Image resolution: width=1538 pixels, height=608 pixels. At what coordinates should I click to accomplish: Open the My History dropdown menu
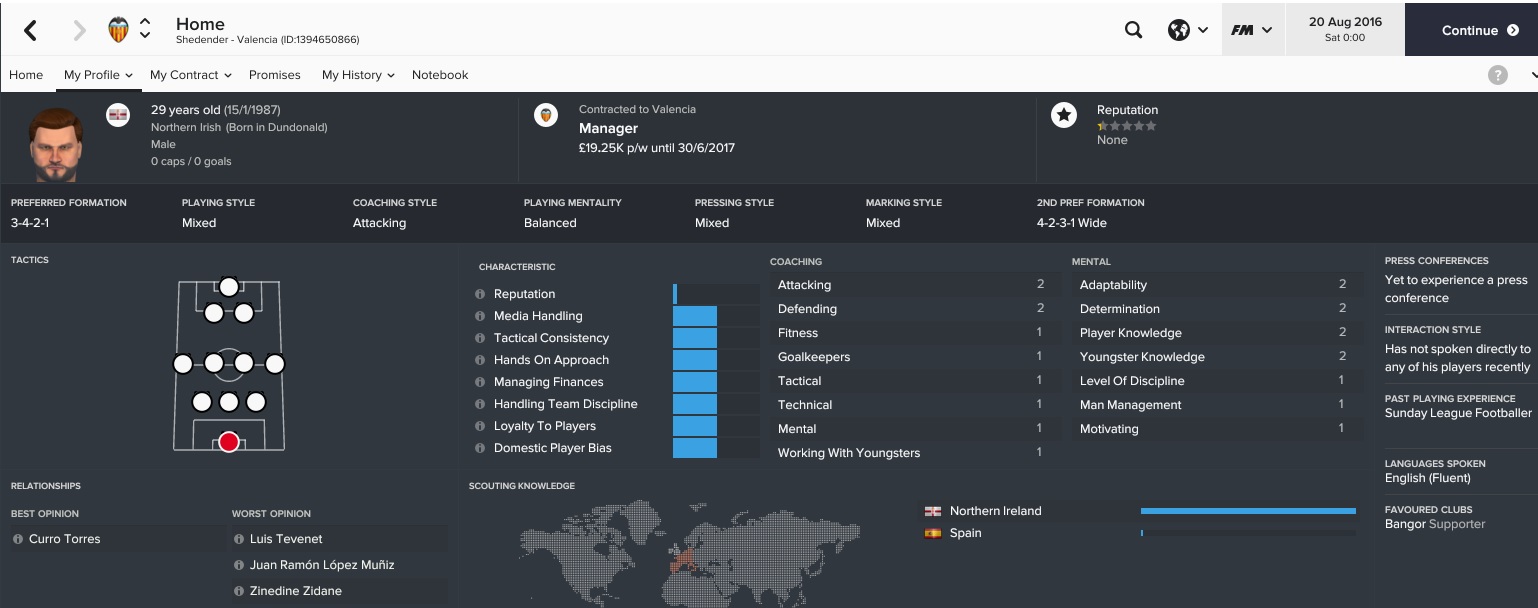358,75
